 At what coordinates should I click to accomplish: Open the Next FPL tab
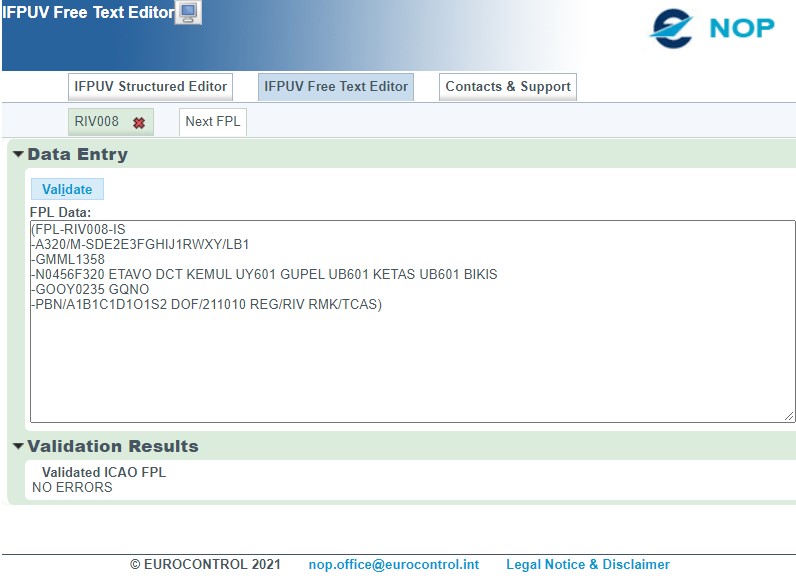(x=213, y=122)
